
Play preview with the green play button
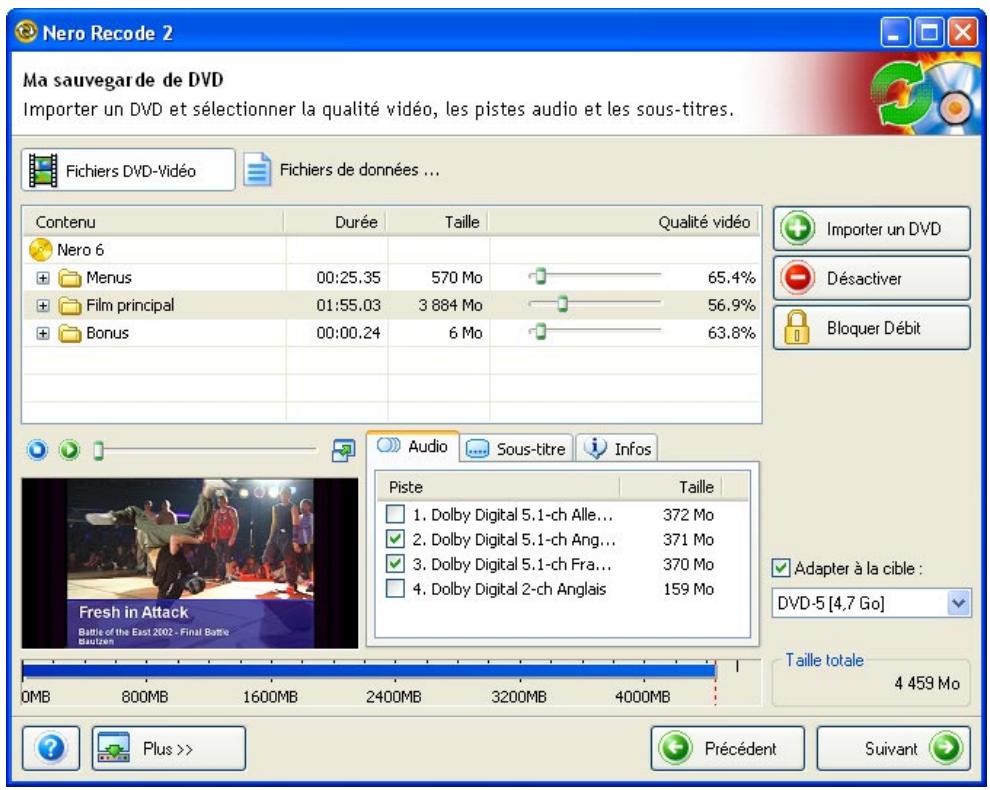click(69, 450)
